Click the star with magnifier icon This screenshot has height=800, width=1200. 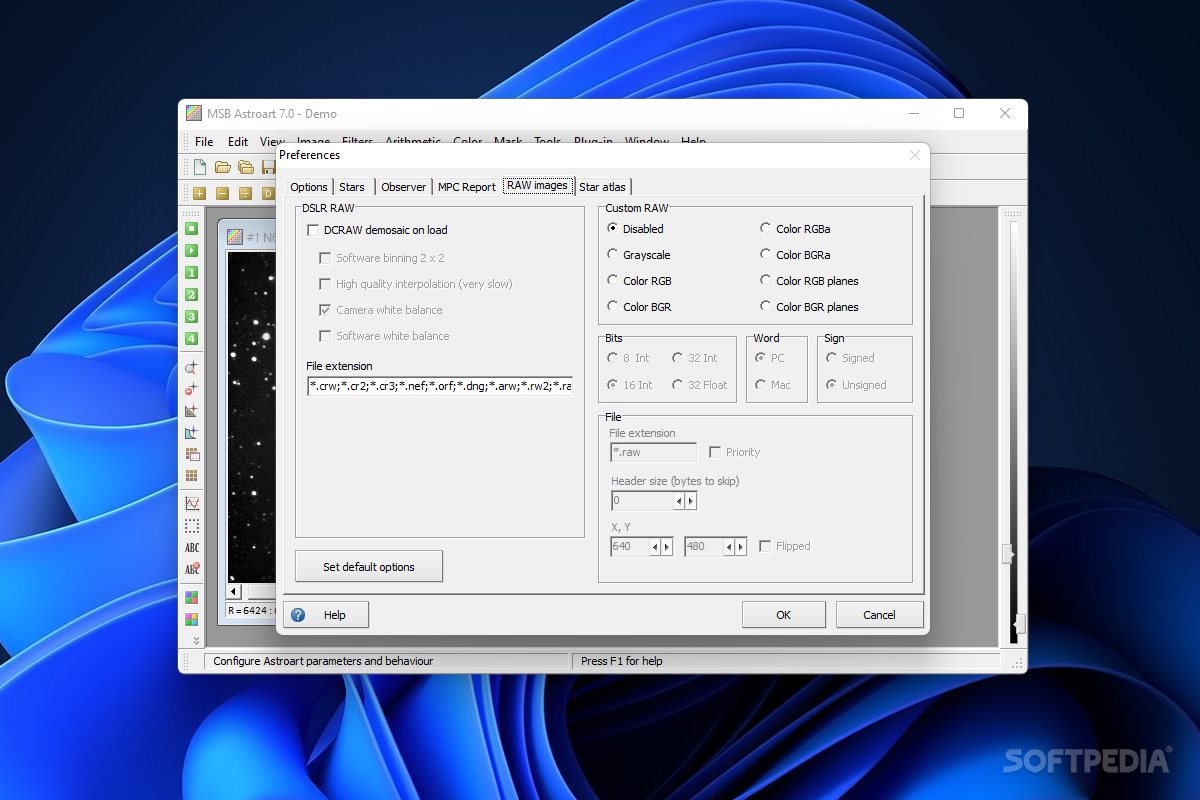191,367
